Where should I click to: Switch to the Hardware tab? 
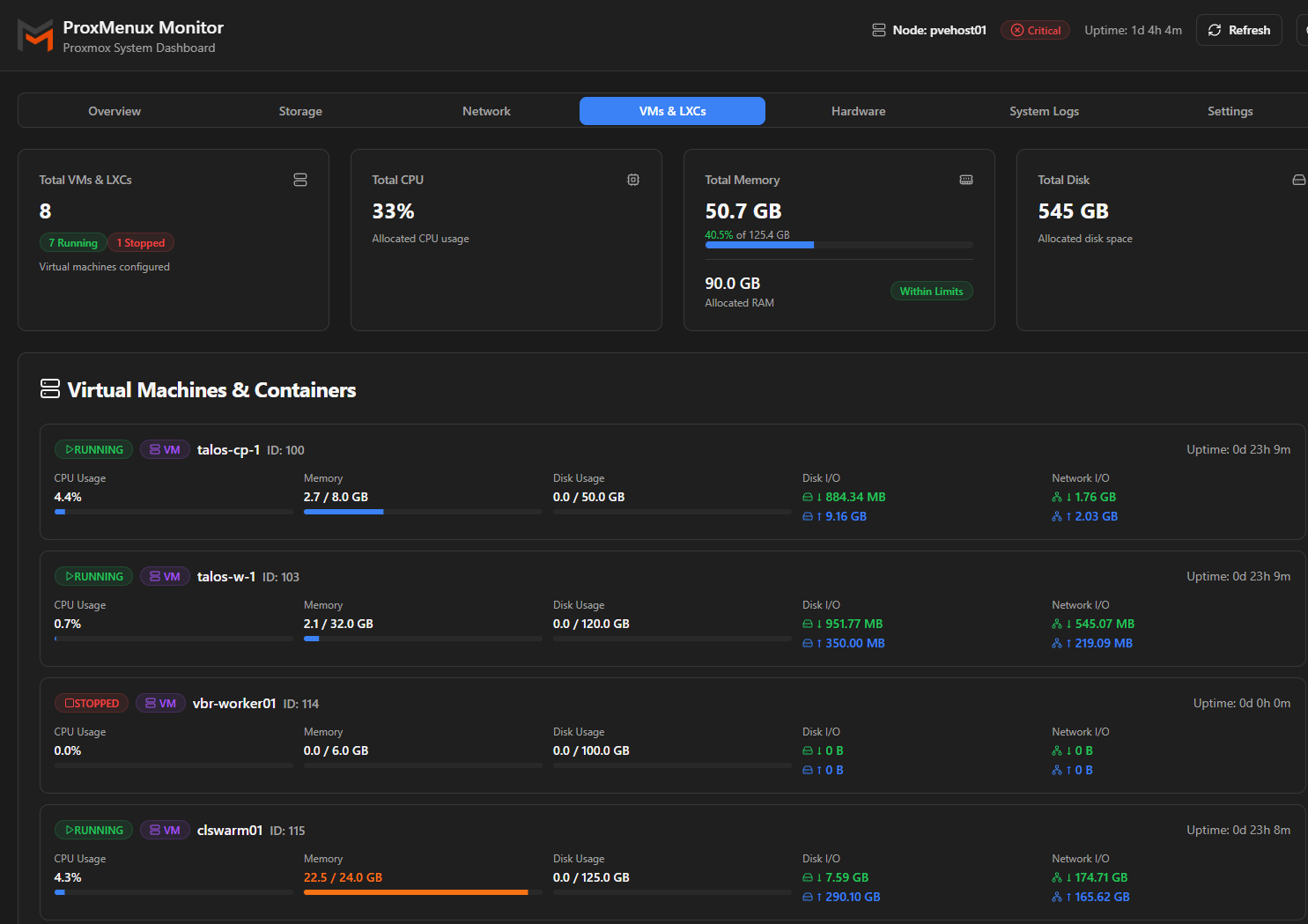coord(858,110)
